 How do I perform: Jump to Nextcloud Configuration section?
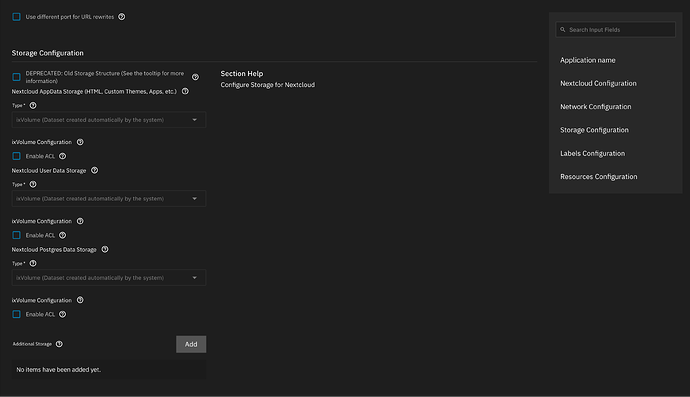[598, 83]
